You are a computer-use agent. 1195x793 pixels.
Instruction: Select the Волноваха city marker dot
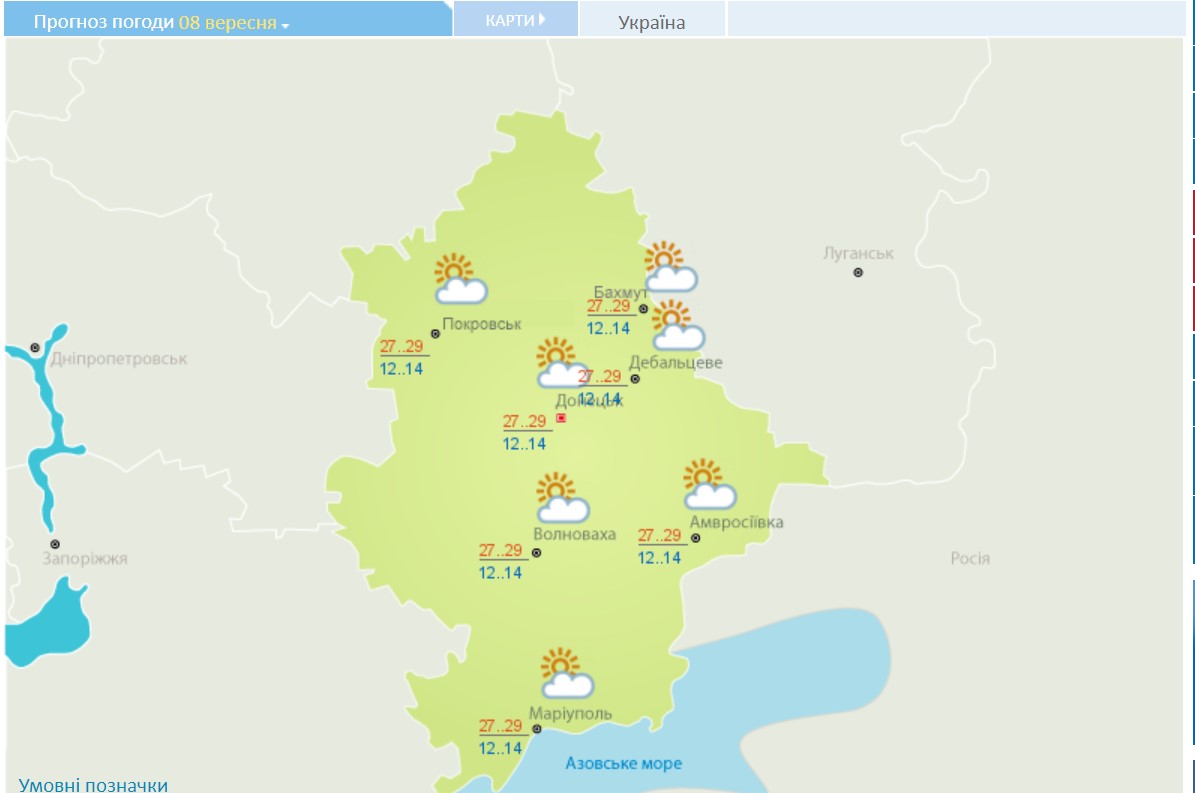537,553
